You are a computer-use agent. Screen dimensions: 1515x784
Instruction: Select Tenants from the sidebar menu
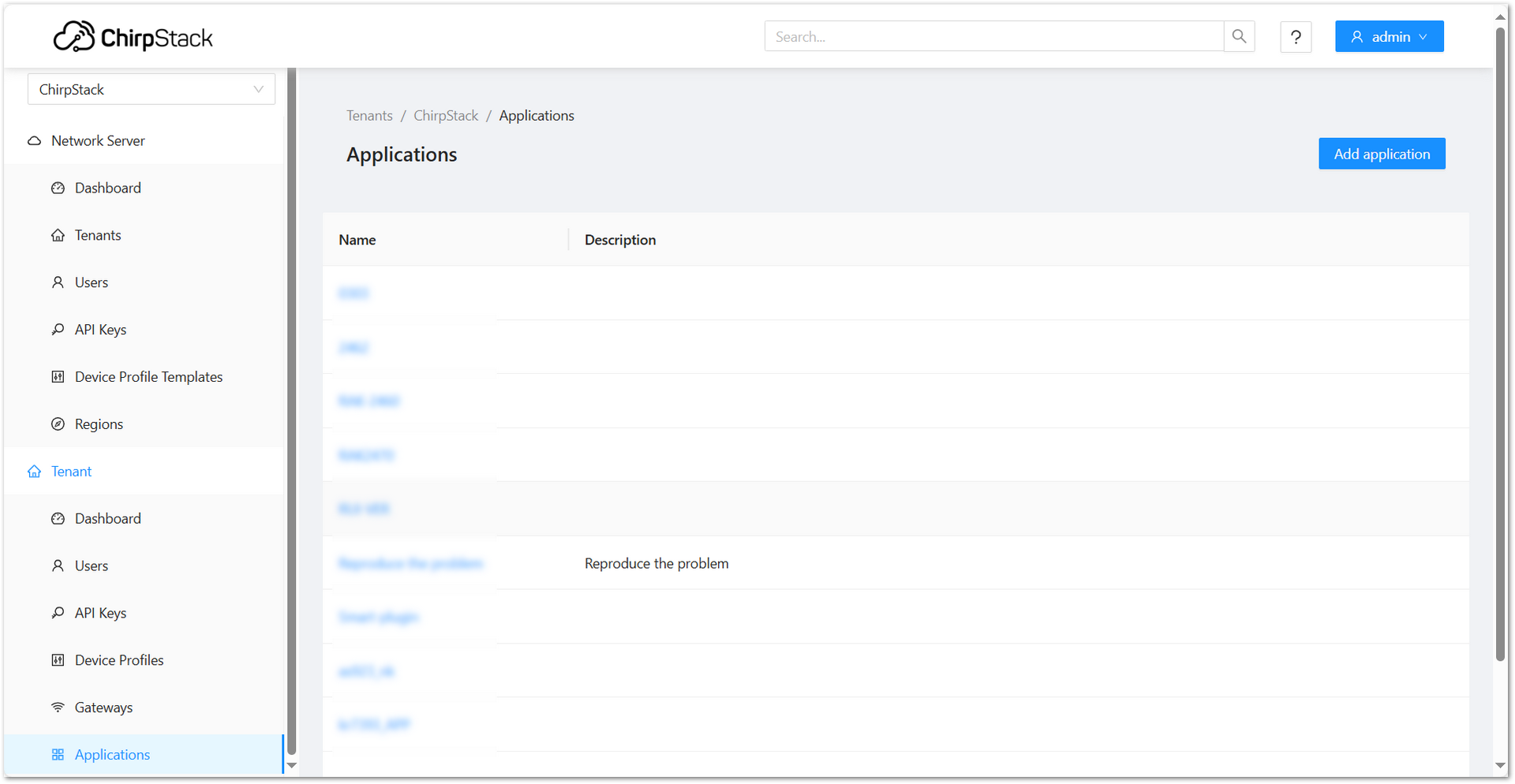coord(97,234)
